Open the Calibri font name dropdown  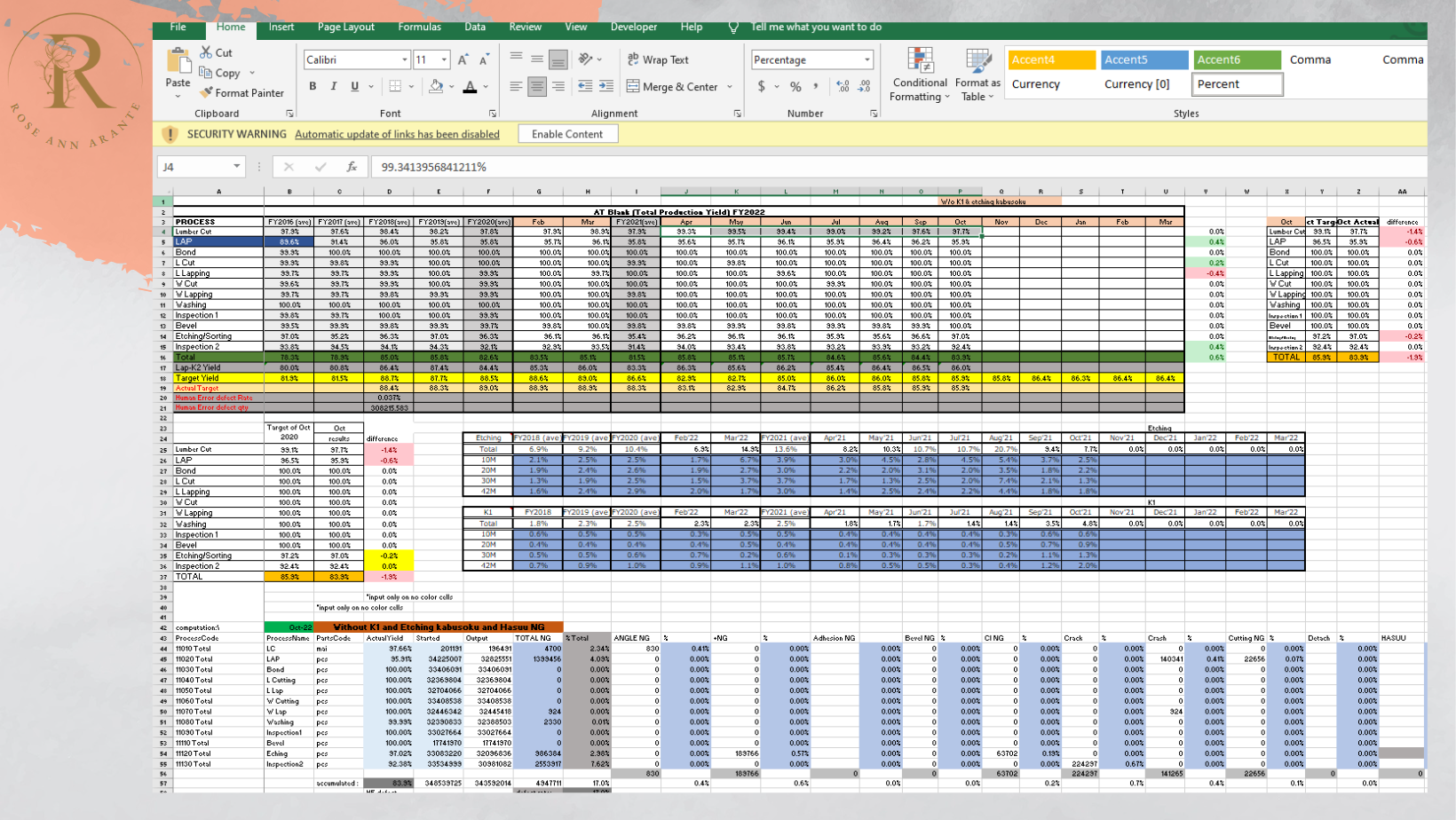[404, 60]
